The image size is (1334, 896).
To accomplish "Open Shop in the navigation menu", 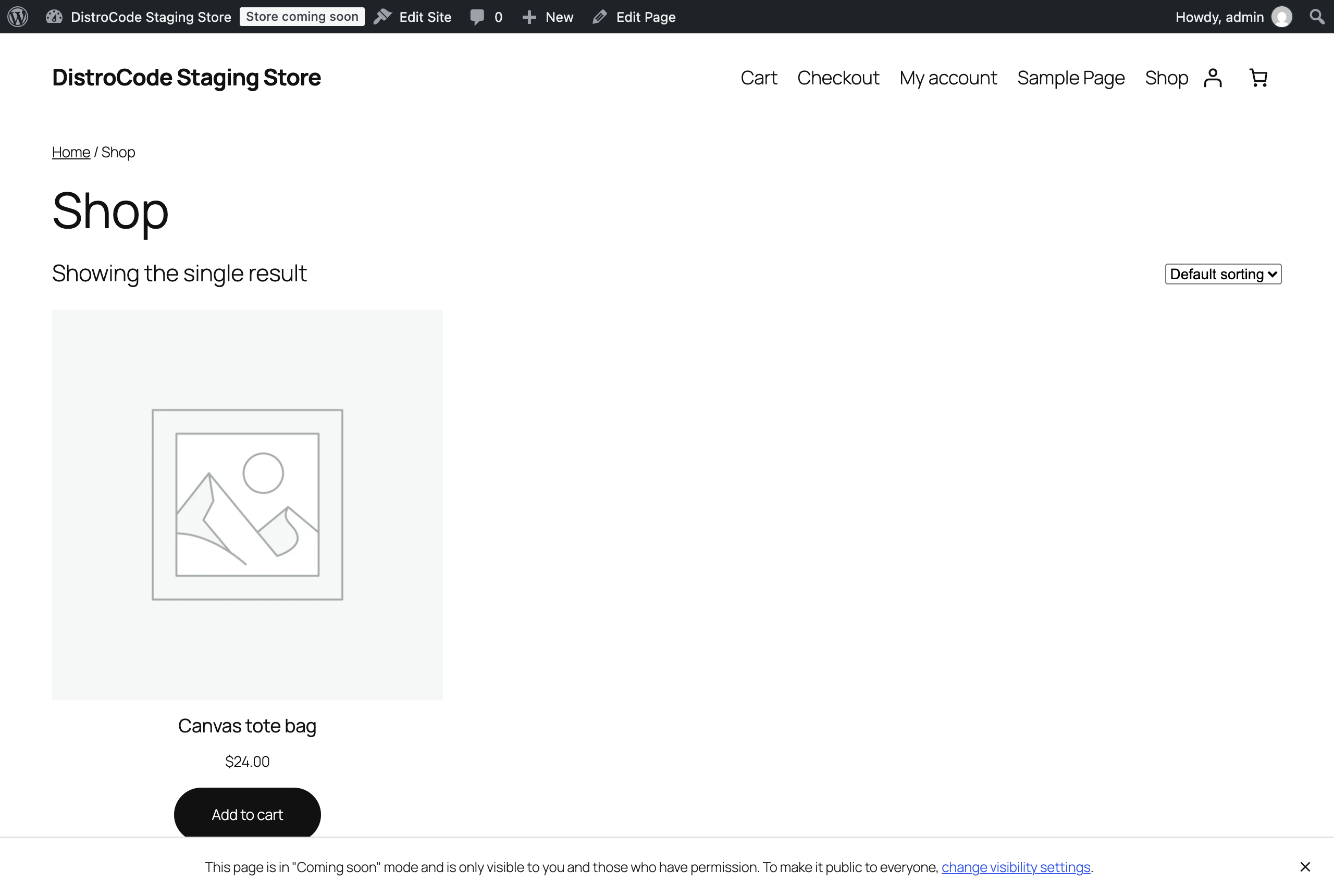I will (x=1166, y=78).
